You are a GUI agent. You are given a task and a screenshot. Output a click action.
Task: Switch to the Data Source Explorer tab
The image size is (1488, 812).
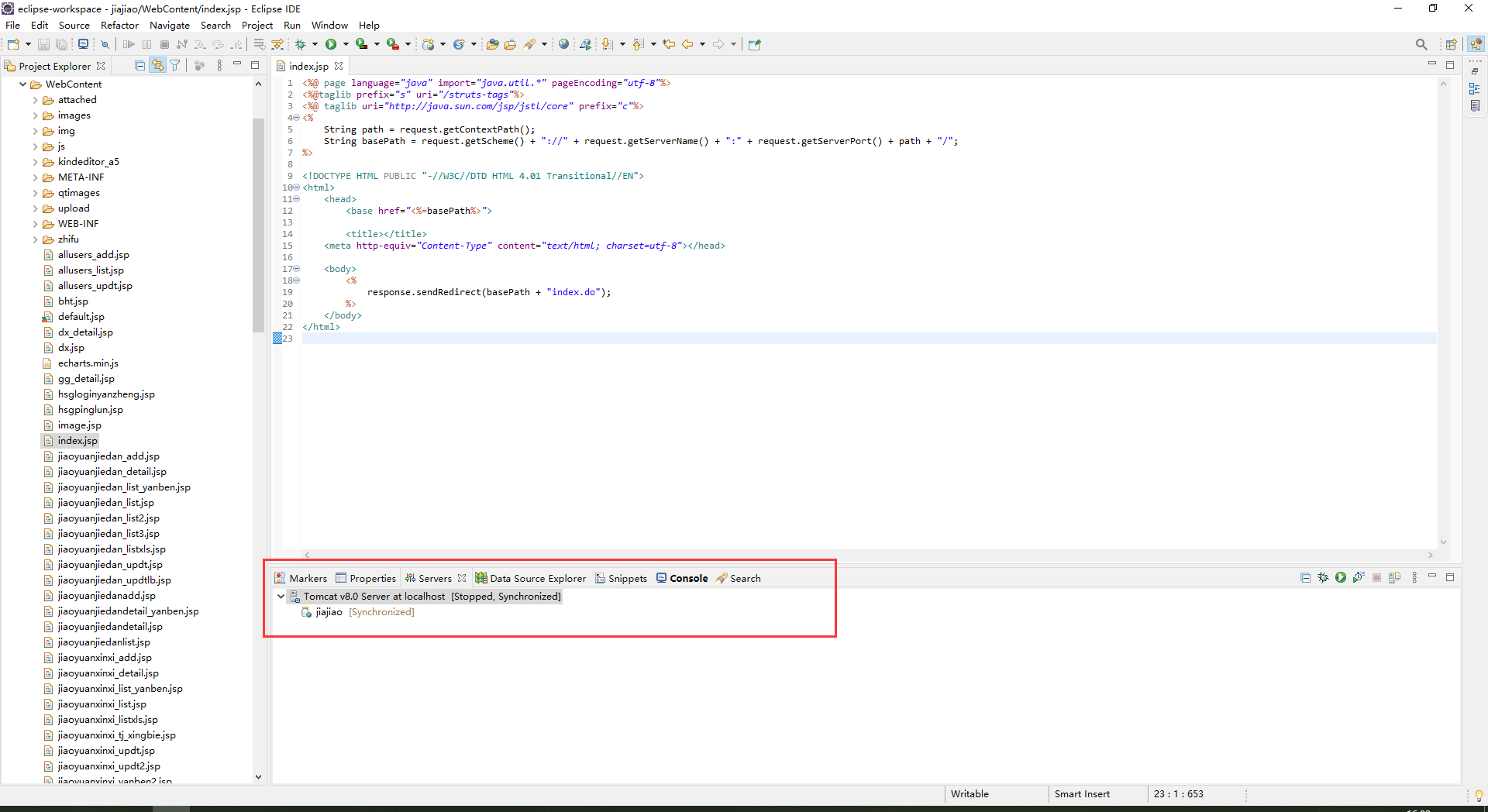[531, 578]
